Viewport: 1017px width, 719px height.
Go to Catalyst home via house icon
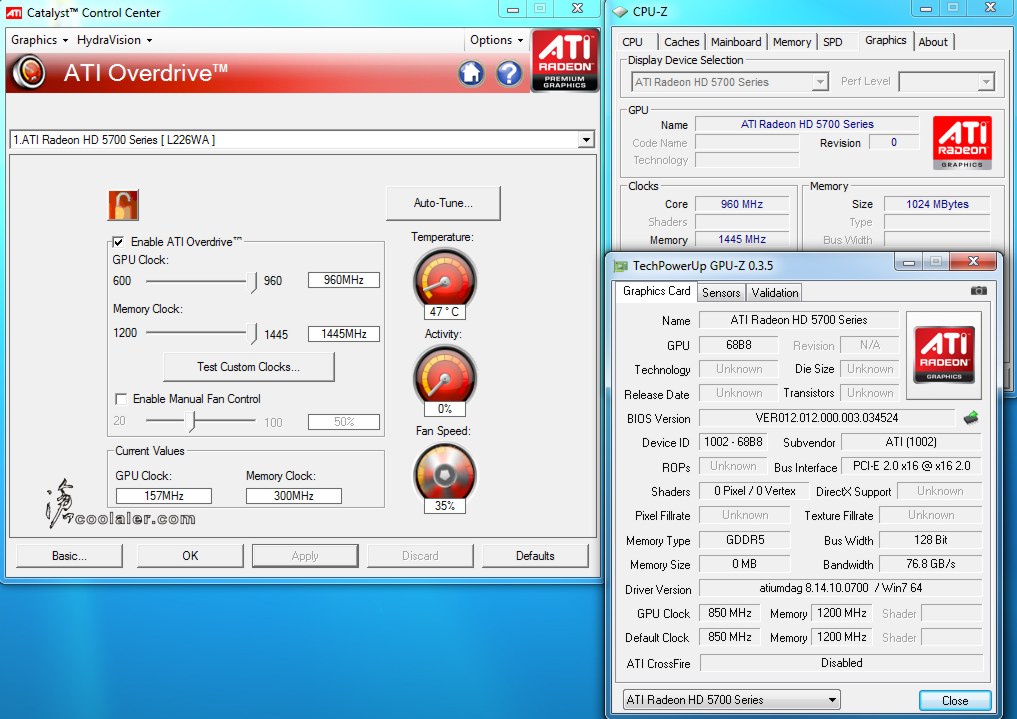click(472, 73)
